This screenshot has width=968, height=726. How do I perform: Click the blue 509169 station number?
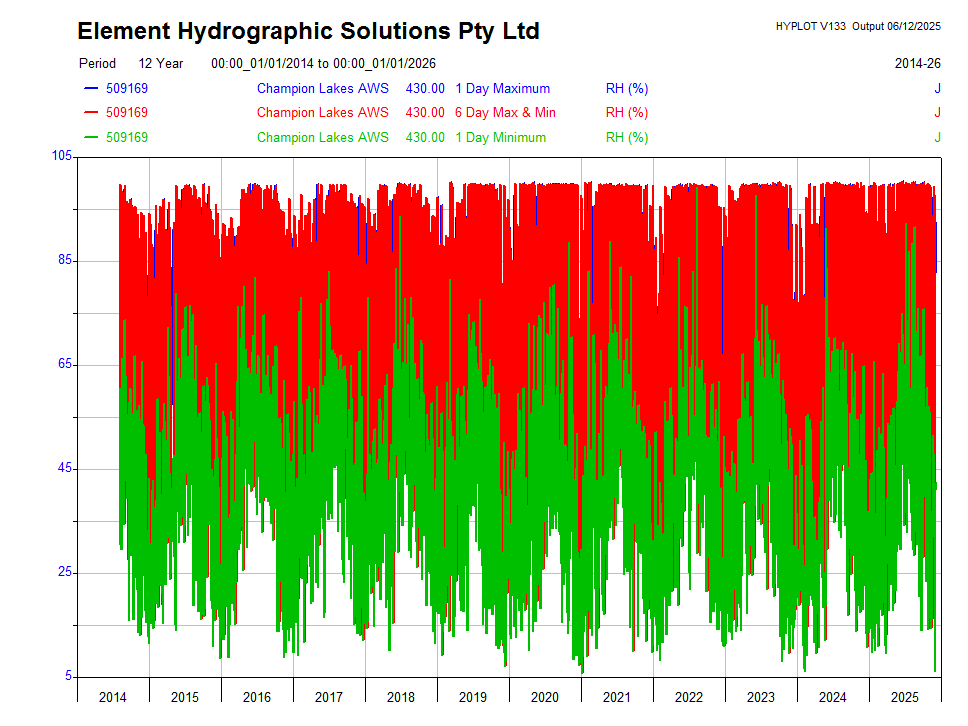pyautogui.click(x=127, y=89)
